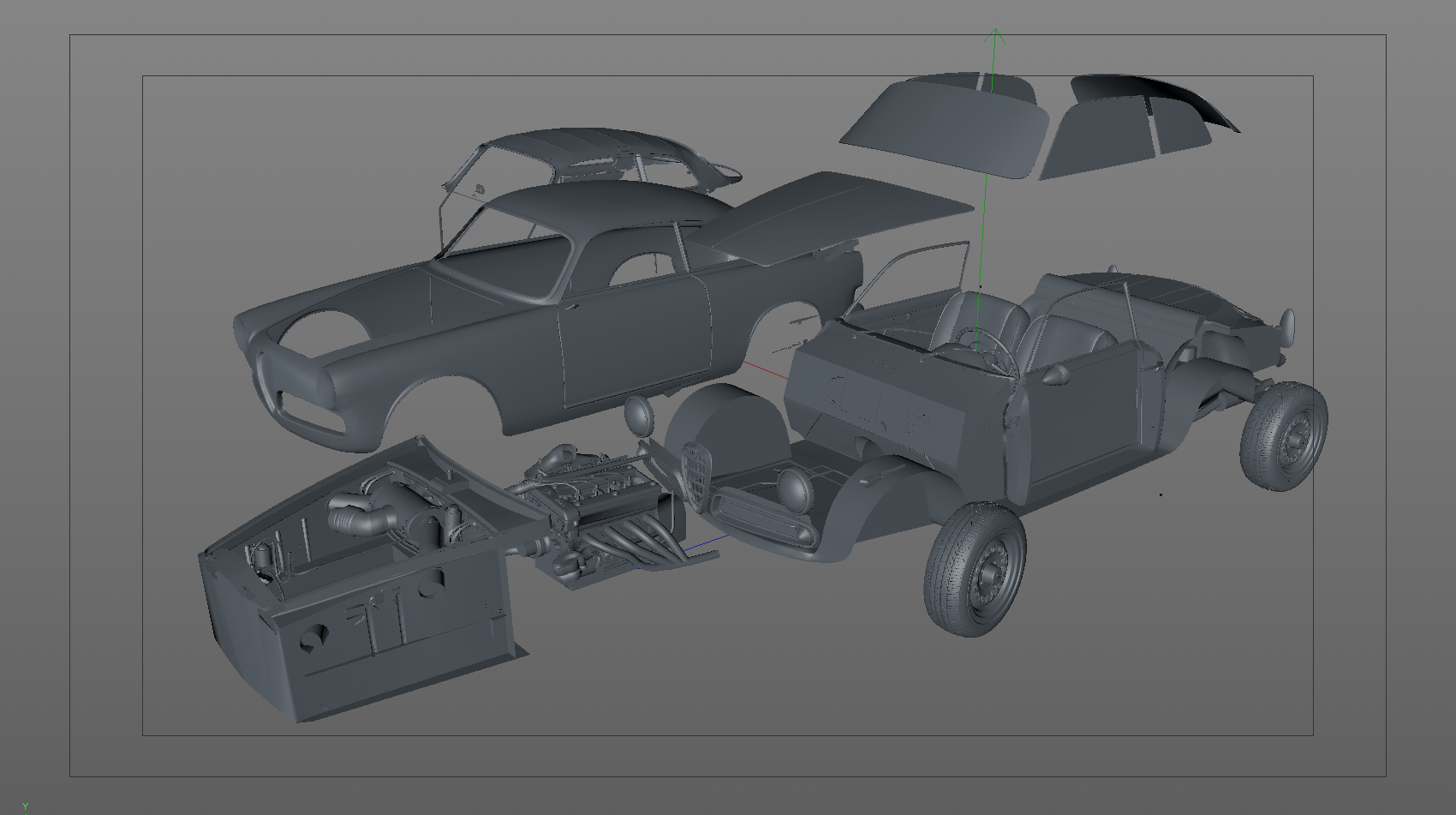This screenshot has width=1456, height=815.
Task: Select the separated roof frame piece
Action: (591, 159)
